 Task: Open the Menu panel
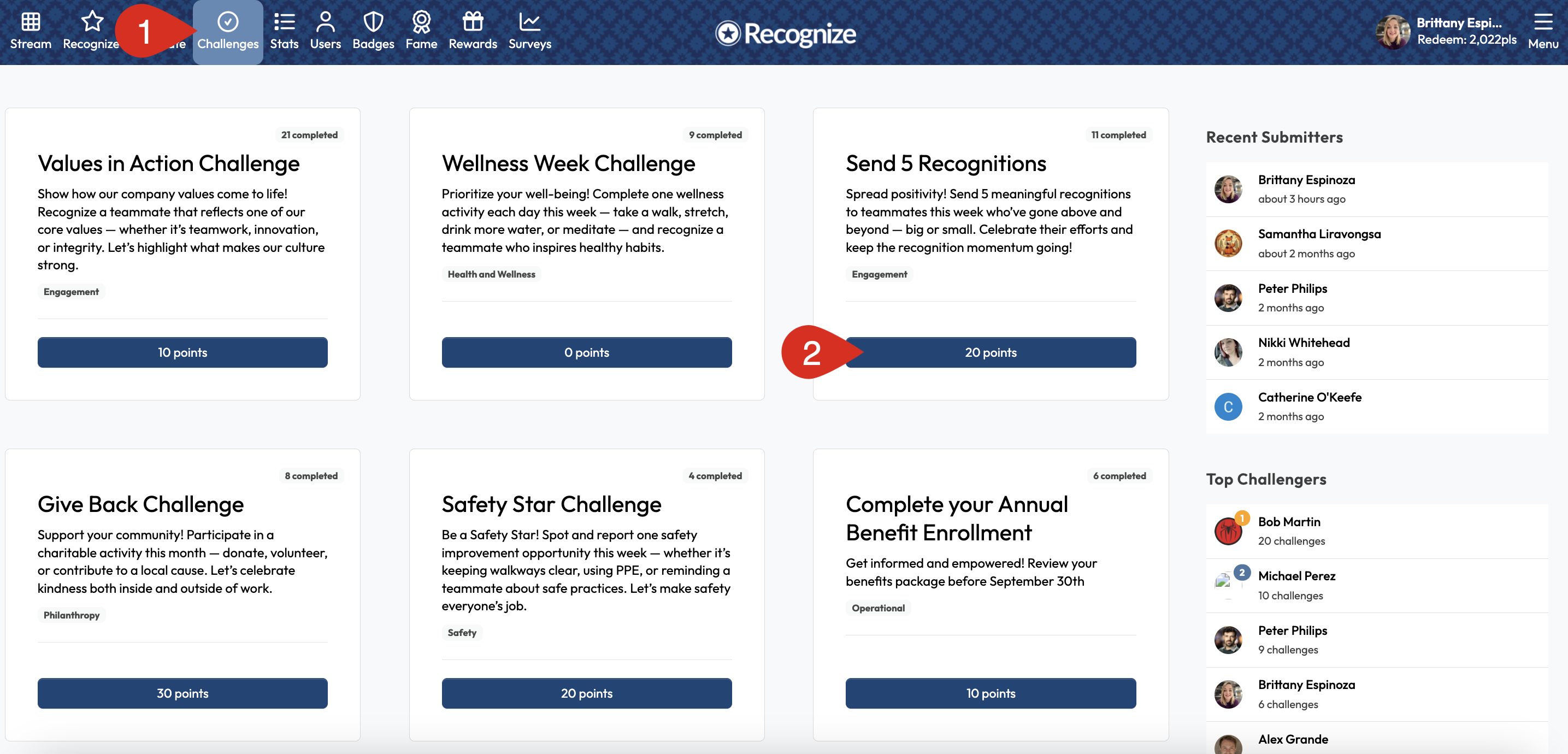[x=1543, y=31]
